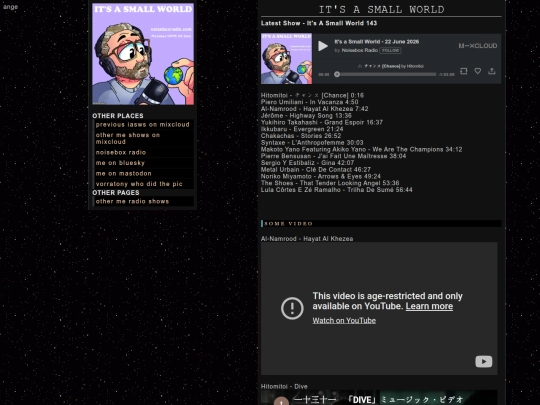
Task: Open the Noisebox Radio profile link in the player
Action: [360, 50]
